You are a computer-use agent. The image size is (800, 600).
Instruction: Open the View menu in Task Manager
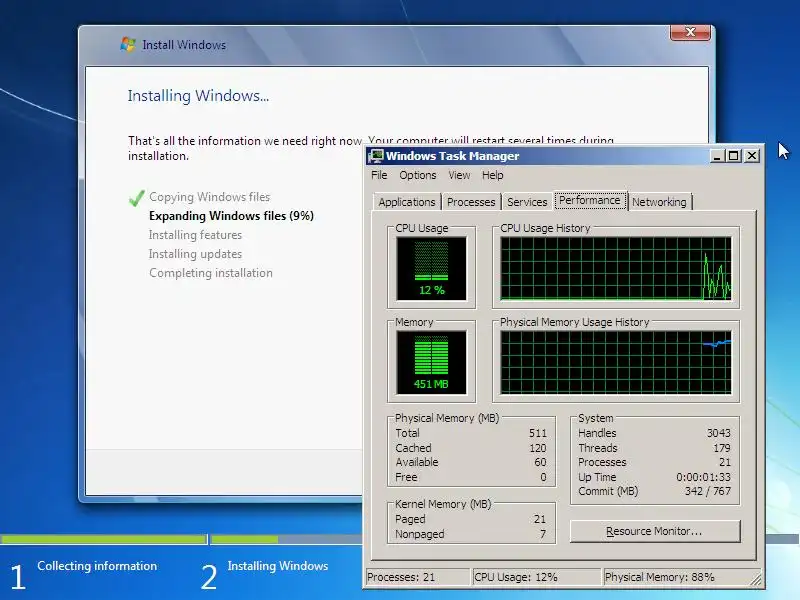coord(459,175)
